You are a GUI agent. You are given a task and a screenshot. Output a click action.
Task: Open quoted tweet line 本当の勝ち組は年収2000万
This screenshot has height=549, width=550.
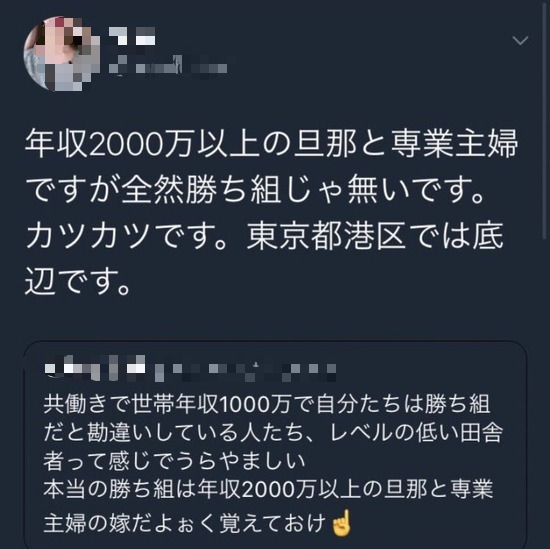268,489
